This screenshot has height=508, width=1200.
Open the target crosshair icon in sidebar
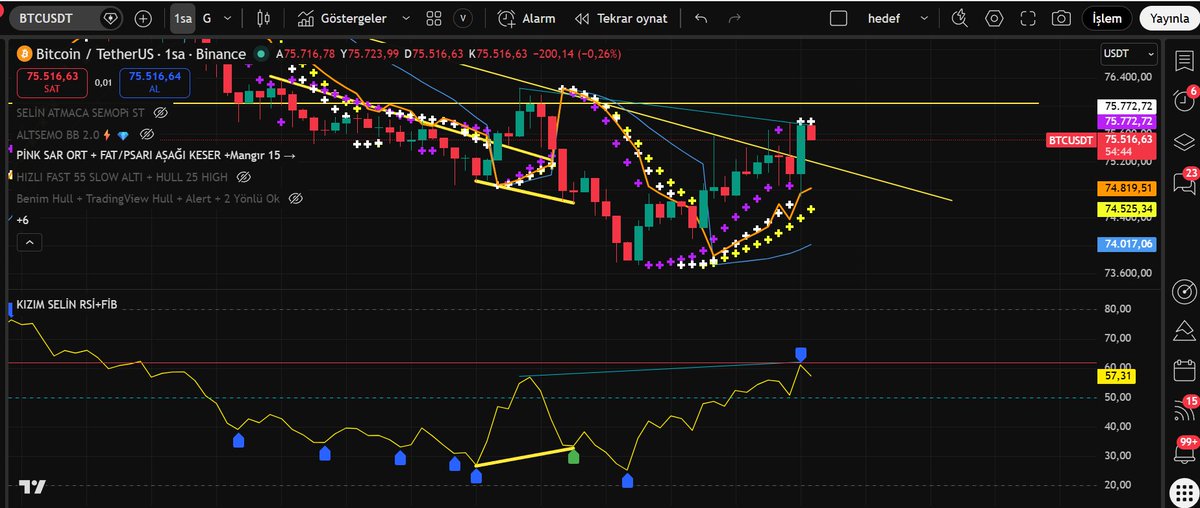click(x=1185, y=292)
